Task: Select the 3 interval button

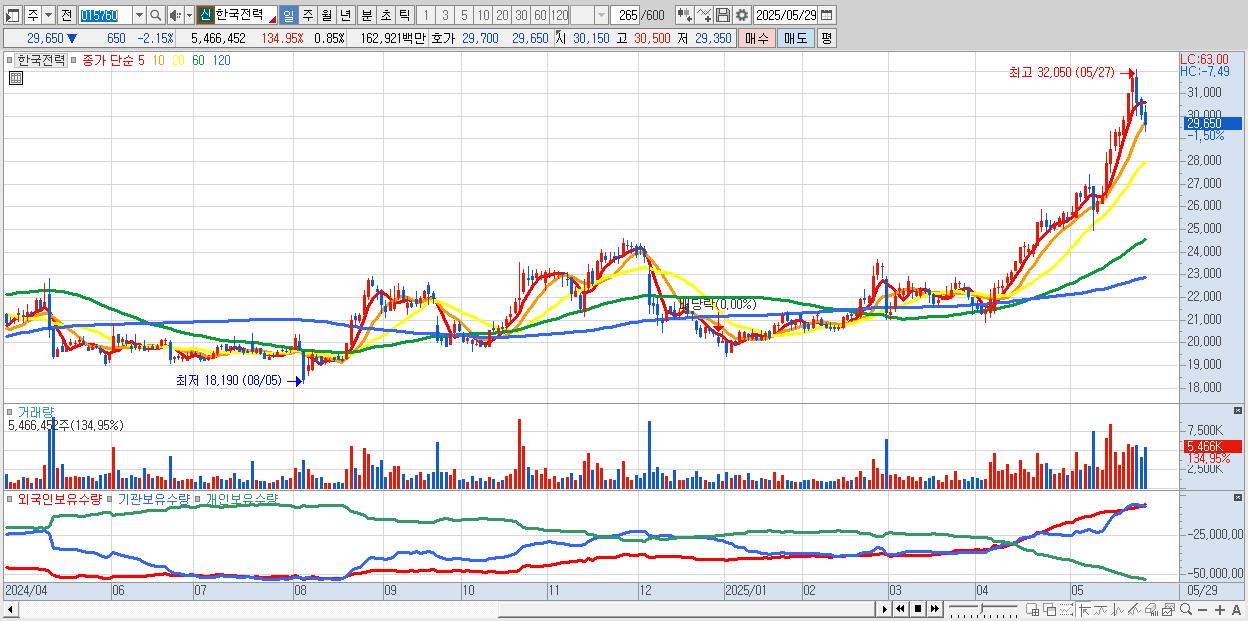Action: click(445, 15)
